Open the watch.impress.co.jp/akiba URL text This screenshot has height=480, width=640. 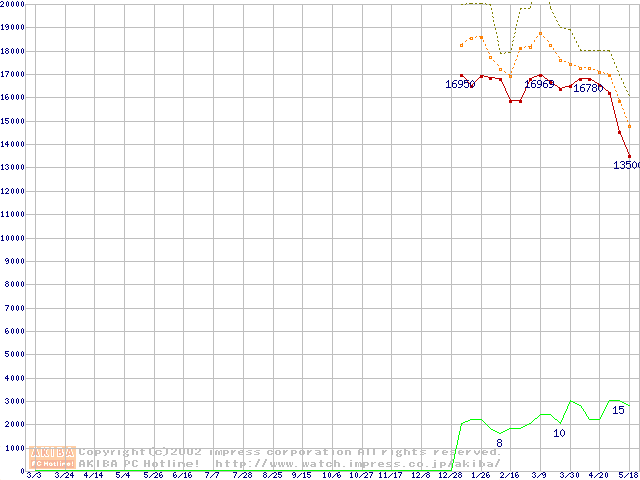[x=357, y=463]
